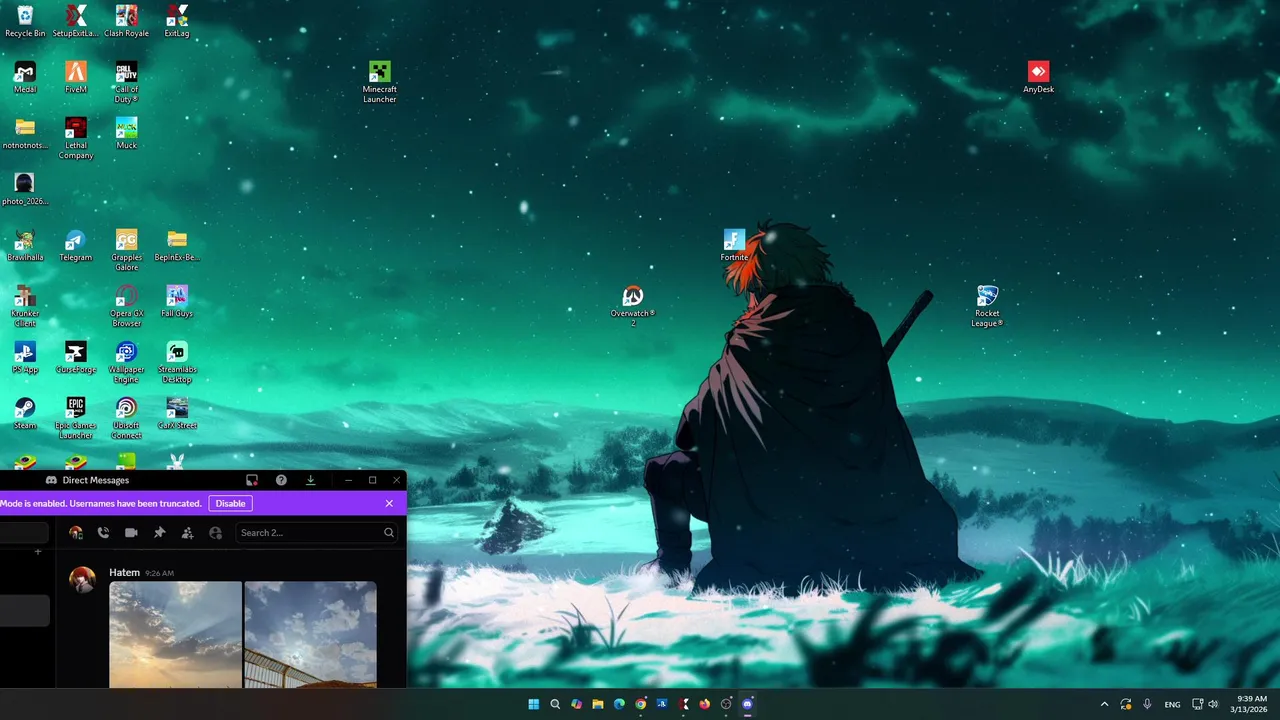Viewport: 1280px width, 720px height.
Task: Disable streamer mode in Discord banner
Action: tap(230, 503)
